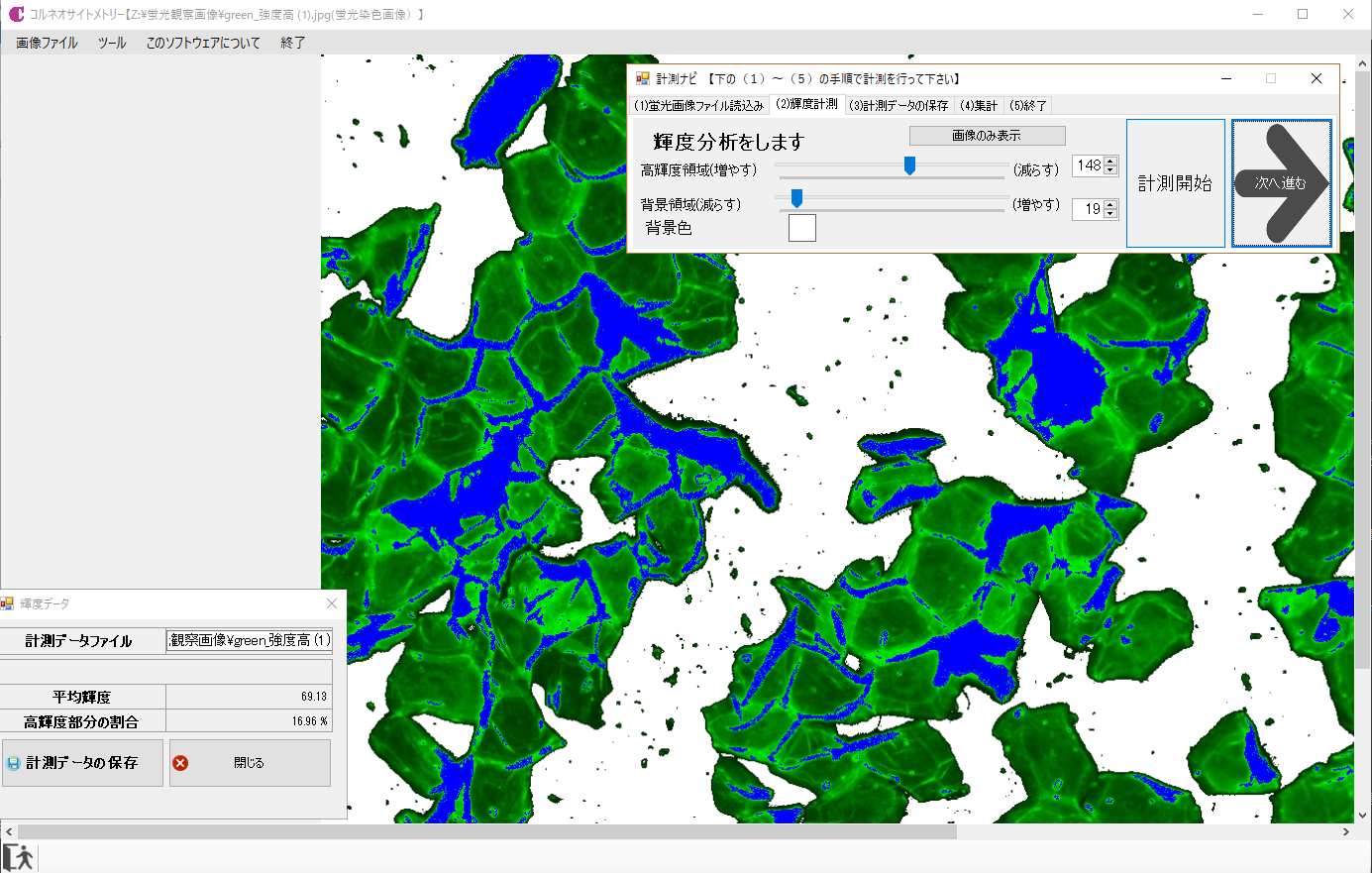Open the ツール menu
This screenshot has height=873, width=1372.
pos(112,43)
